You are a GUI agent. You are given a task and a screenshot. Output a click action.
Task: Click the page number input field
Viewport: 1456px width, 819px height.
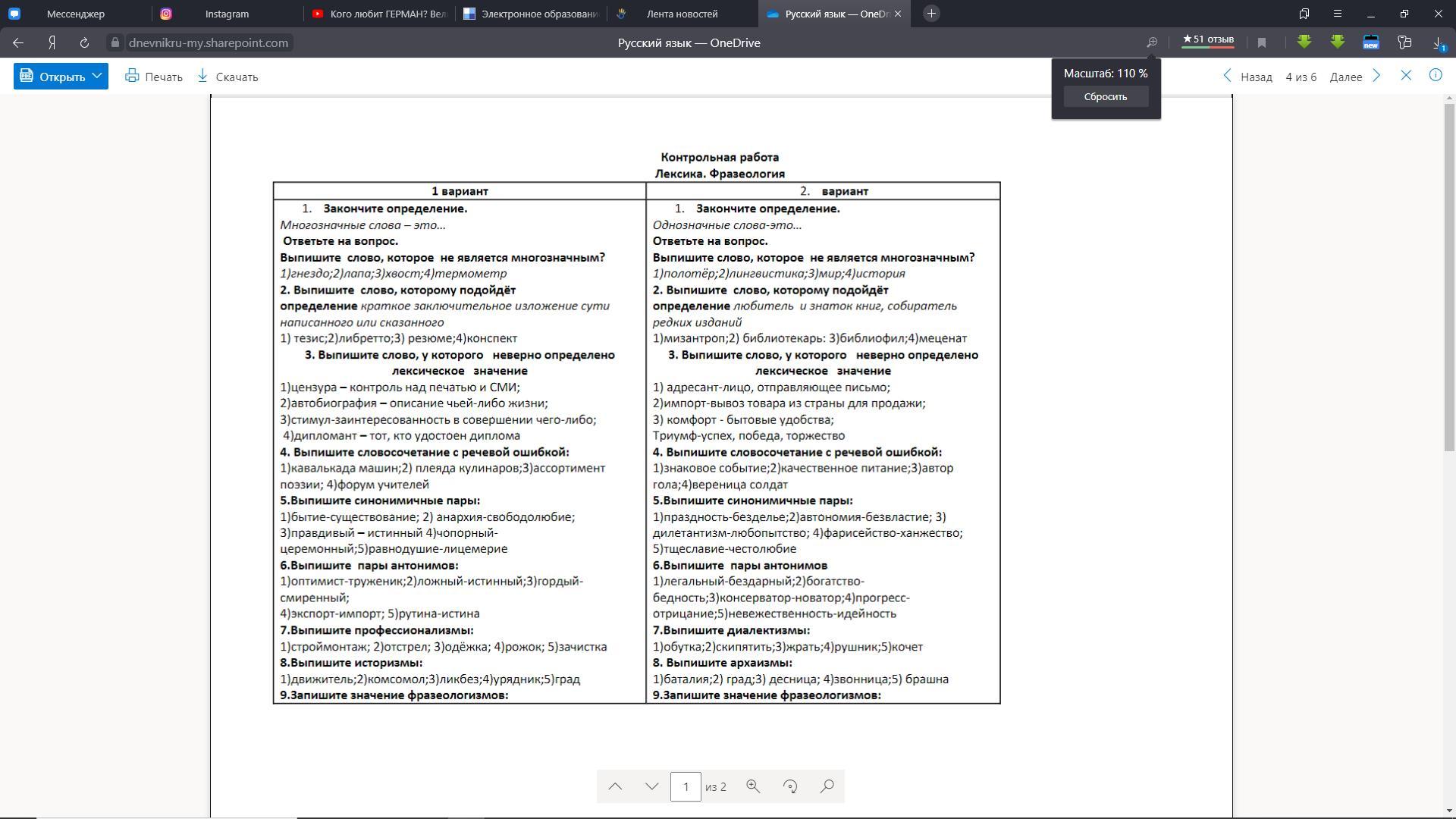coord(685,786)
